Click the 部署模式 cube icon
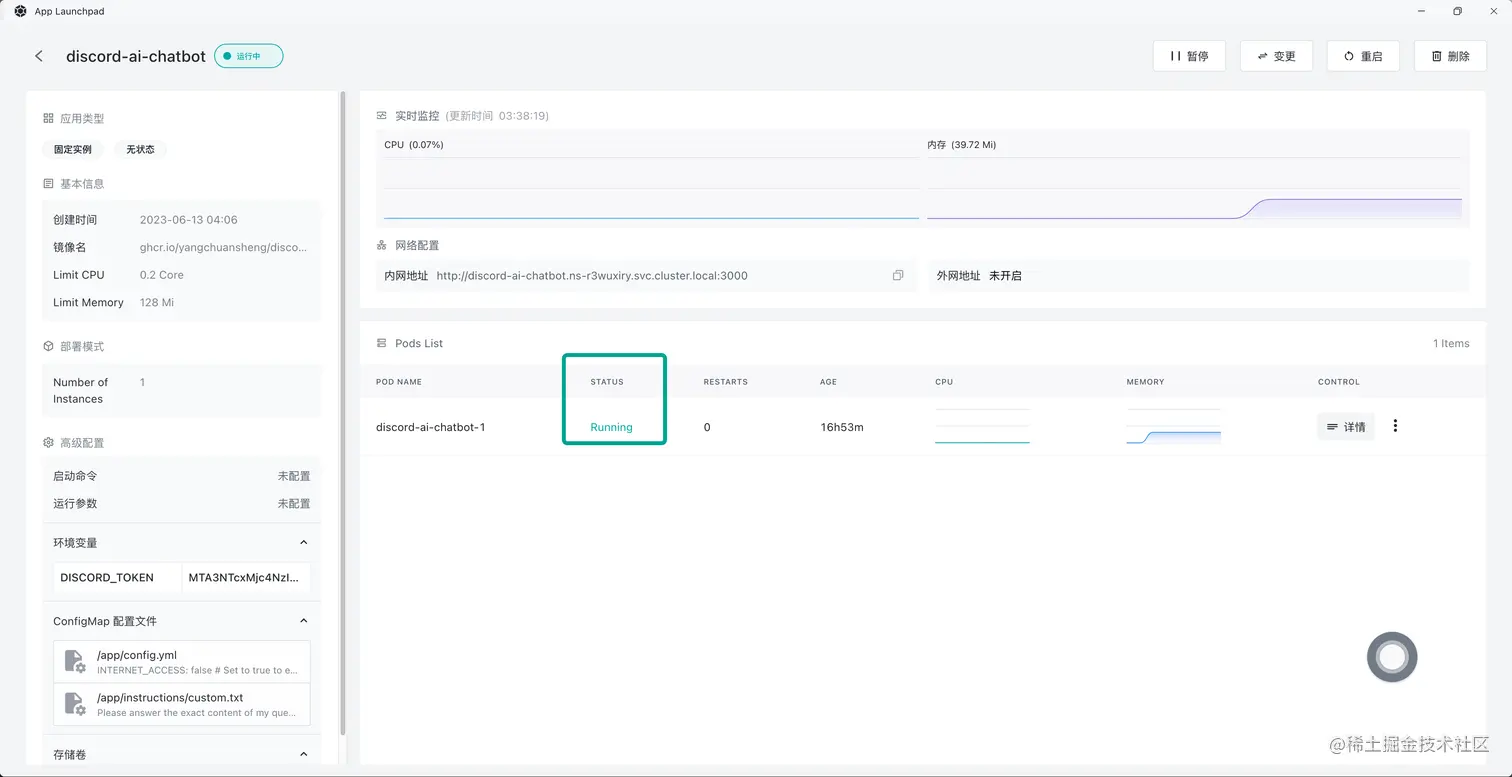 (x=48, y=346)
